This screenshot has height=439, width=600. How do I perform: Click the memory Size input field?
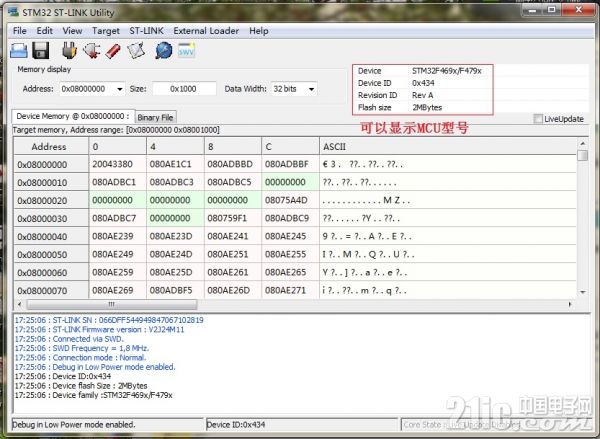pyautogui.click(x=184, y=89)
